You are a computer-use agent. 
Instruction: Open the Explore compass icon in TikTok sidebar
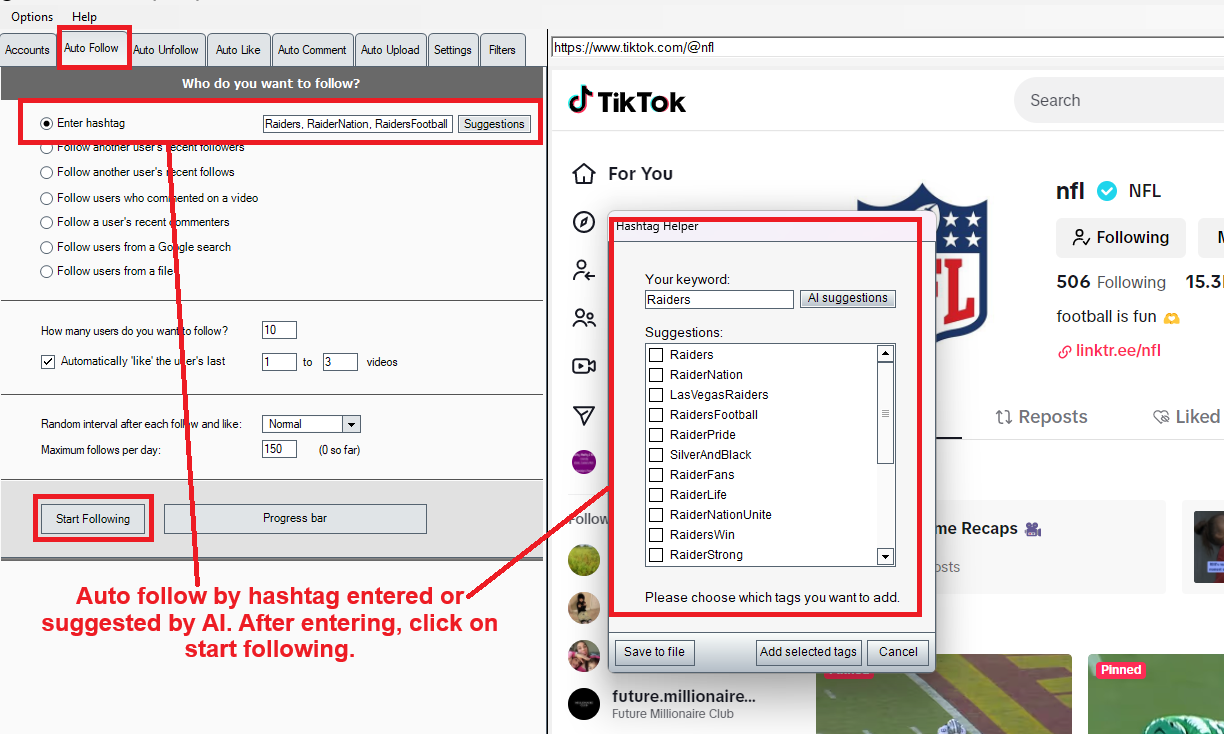coord(584,222)
